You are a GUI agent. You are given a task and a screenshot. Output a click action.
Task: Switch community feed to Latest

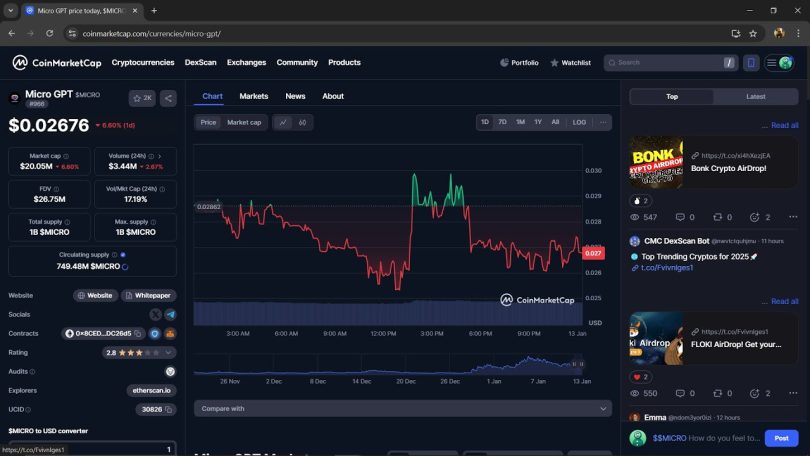(x=755, y=97)
